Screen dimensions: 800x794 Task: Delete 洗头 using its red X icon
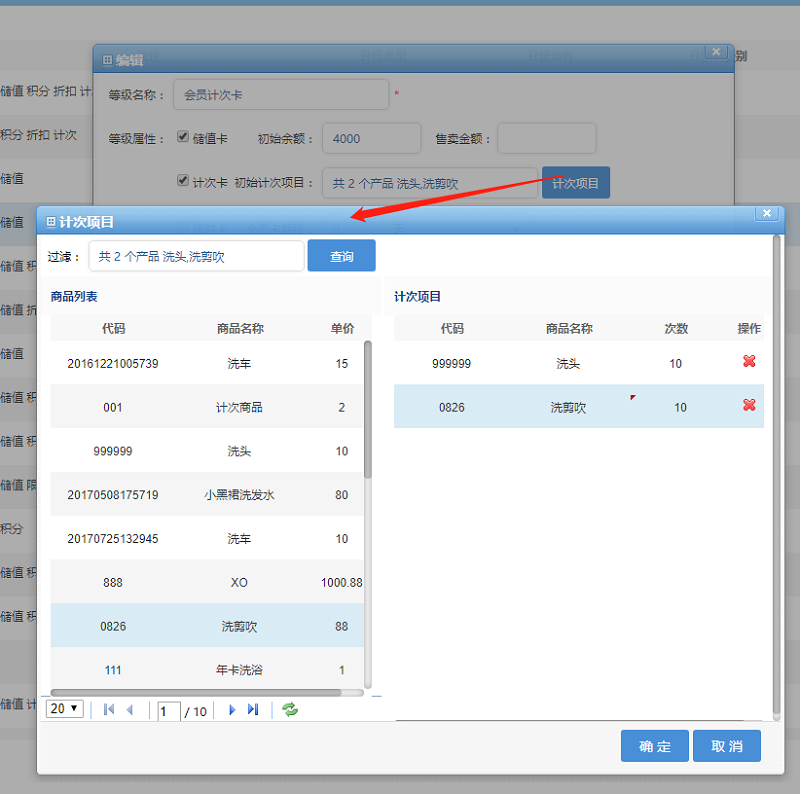click(x=749, y=362)
